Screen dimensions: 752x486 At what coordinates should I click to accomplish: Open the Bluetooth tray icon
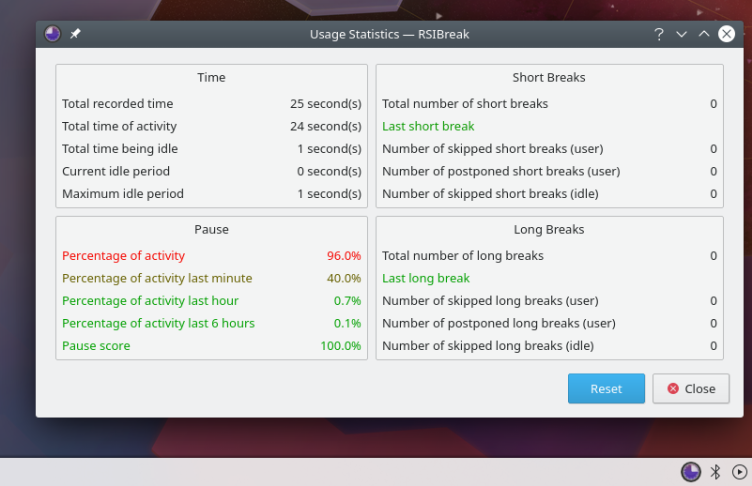(x=715, y=472)
